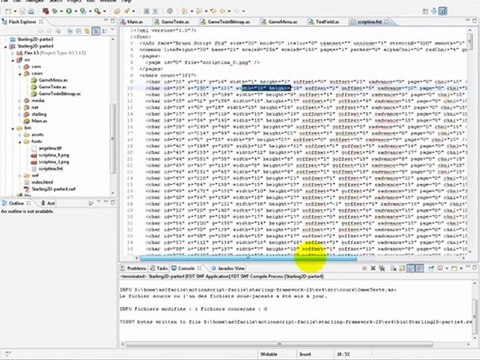Open GameMenu.as in the explorer tree
Screen dimensions: 480x360
53,80
